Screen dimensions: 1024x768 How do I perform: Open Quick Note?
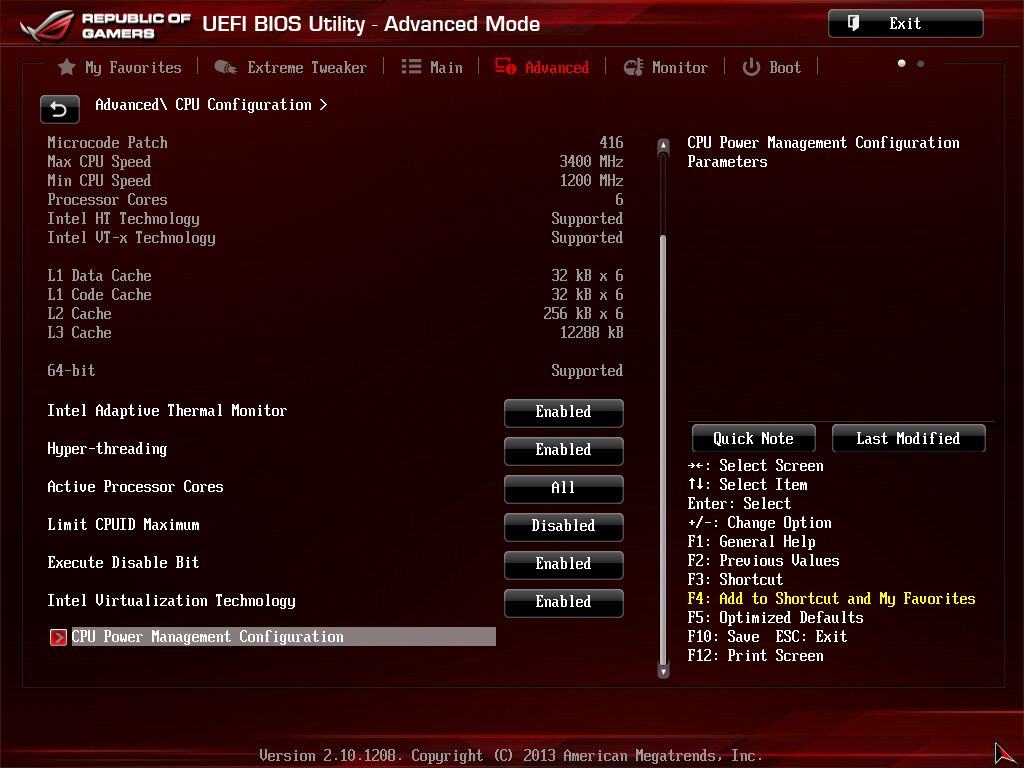(x=754, y=438)
